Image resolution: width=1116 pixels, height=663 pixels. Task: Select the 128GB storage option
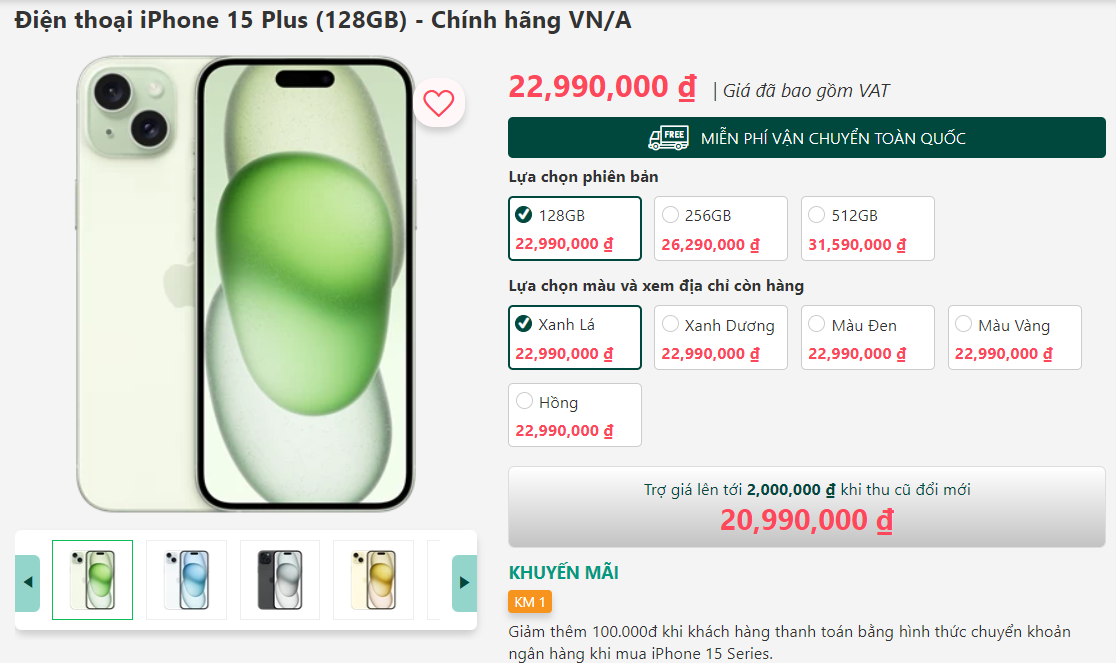pyautogui.click(x=574, y=228)
